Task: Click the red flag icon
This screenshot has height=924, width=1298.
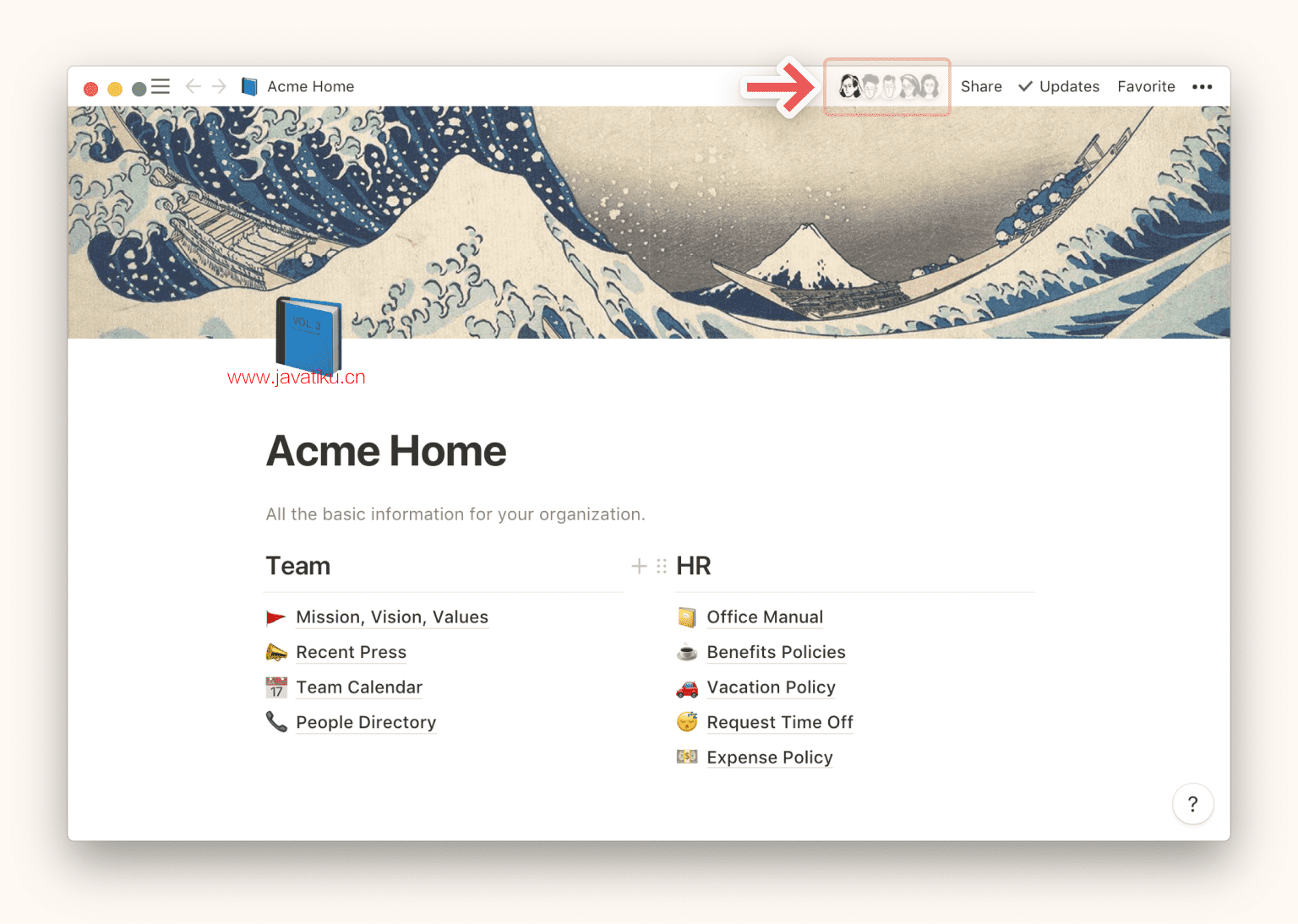Action: [x=275, y=617]
